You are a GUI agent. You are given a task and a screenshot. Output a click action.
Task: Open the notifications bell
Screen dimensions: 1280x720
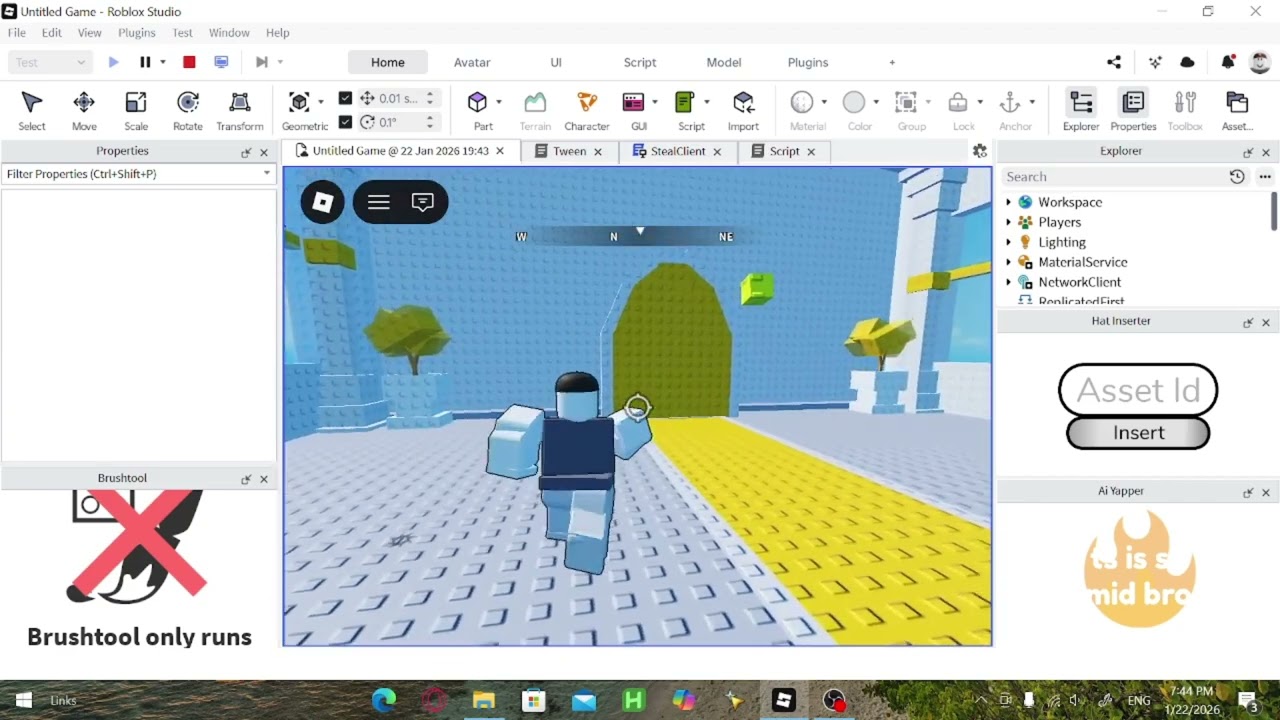tap(1228, 62)
